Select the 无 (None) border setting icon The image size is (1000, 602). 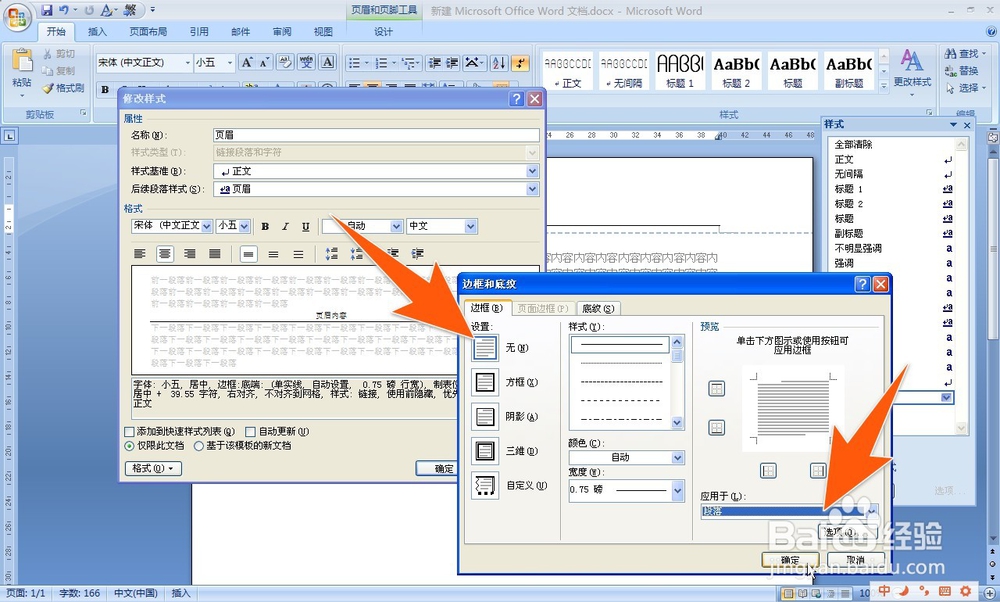coord(484,347)
